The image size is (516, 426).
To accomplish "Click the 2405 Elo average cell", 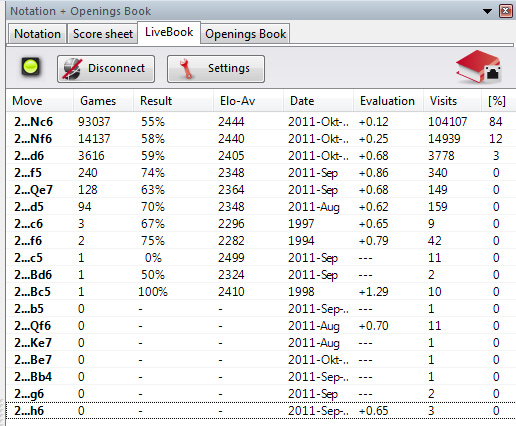I will pyautogui.click(x=231, y=156).
